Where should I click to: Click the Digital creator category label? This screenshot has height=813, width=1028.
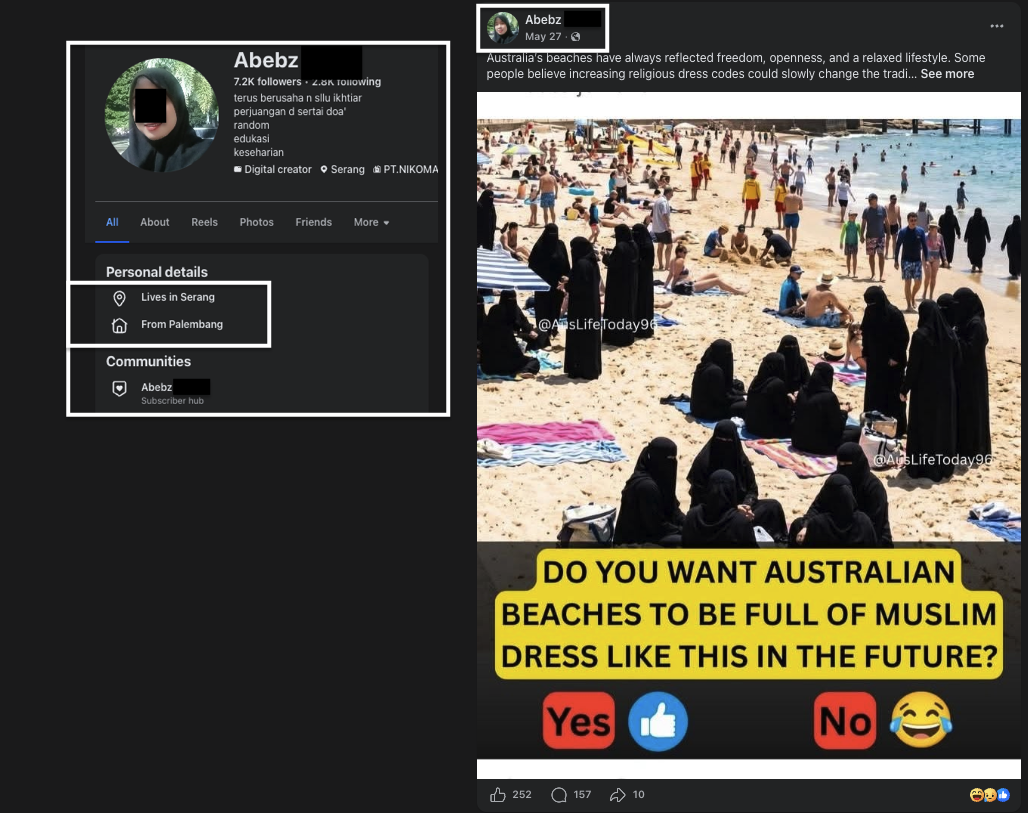coord(273,169)
